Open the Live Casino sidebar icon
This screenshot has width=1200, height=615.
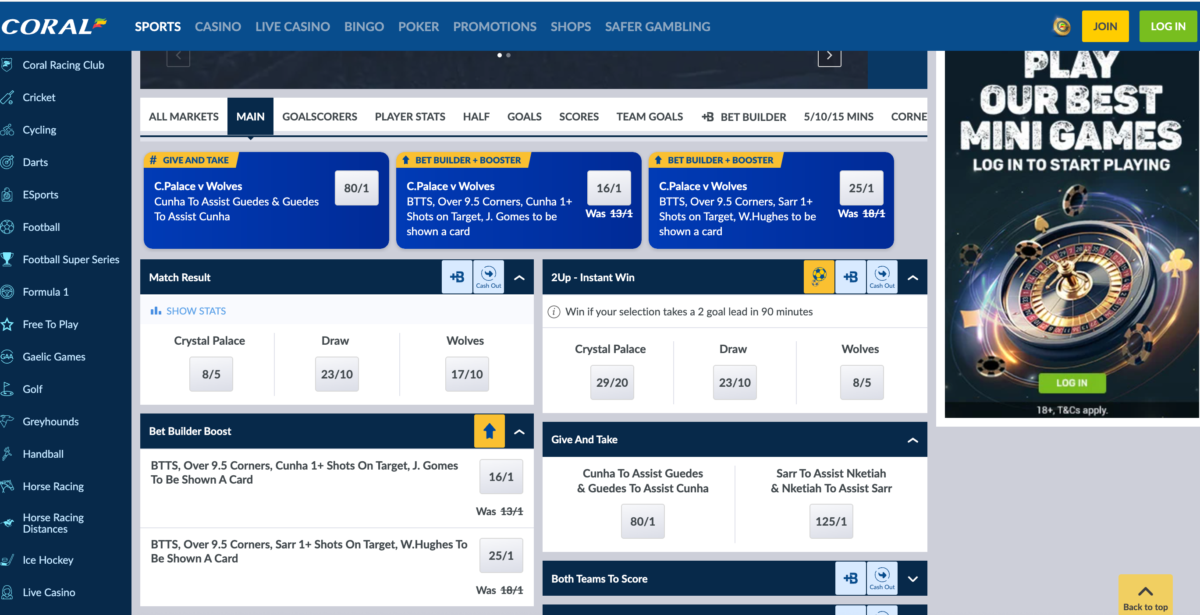[8, 592]
